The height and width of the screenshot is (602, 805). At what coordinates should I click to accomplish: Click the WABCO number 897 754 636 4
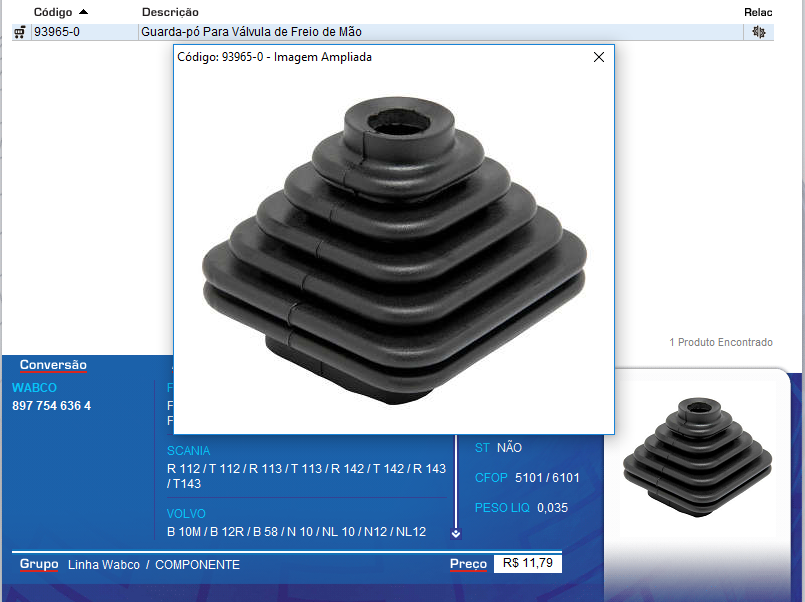[51, 406]
